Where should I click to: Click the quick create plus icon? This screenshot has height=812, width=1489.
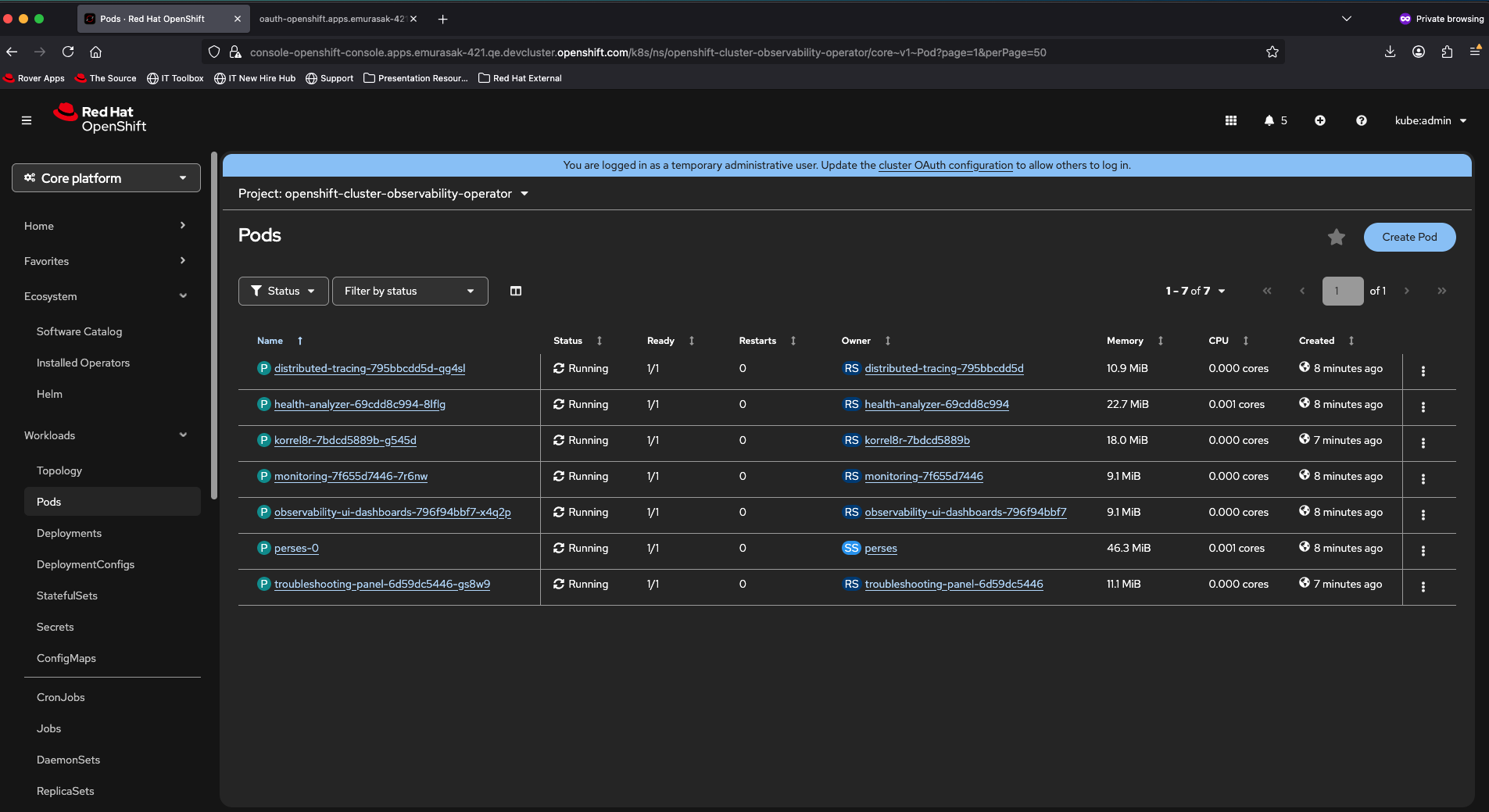pos(1319,120)
